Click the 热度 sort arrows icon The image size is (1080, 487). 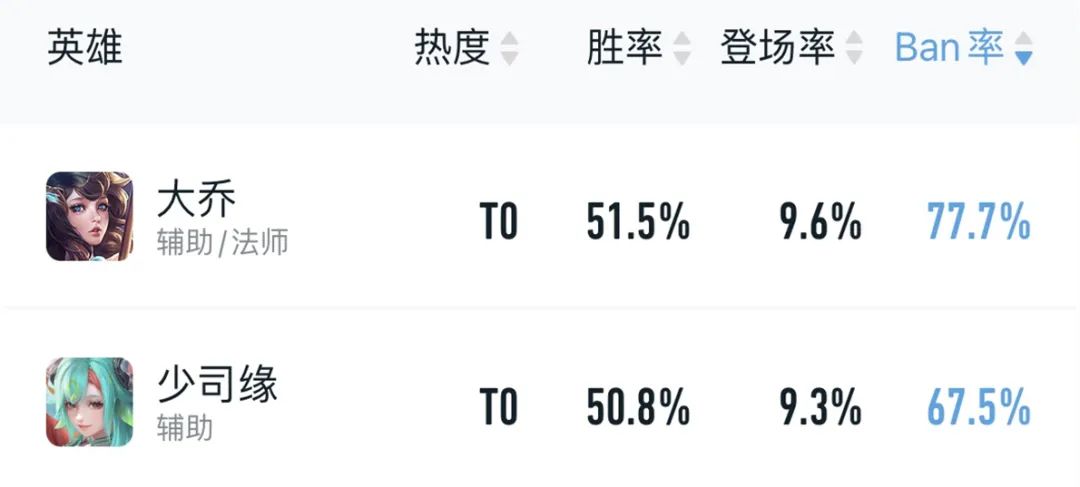[x=509, y=49]
